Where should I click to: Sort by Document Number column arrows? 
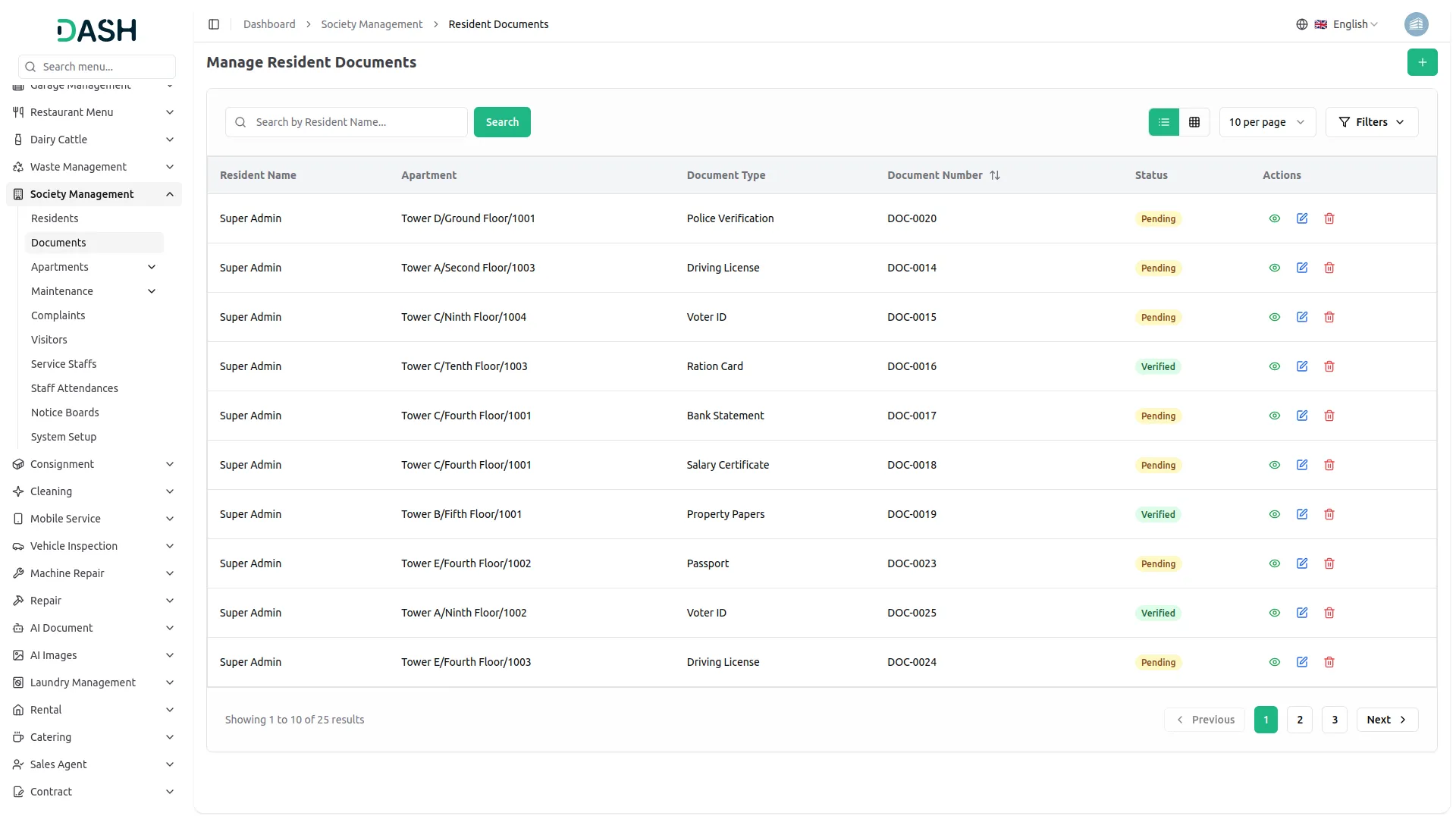click(994, 175)
